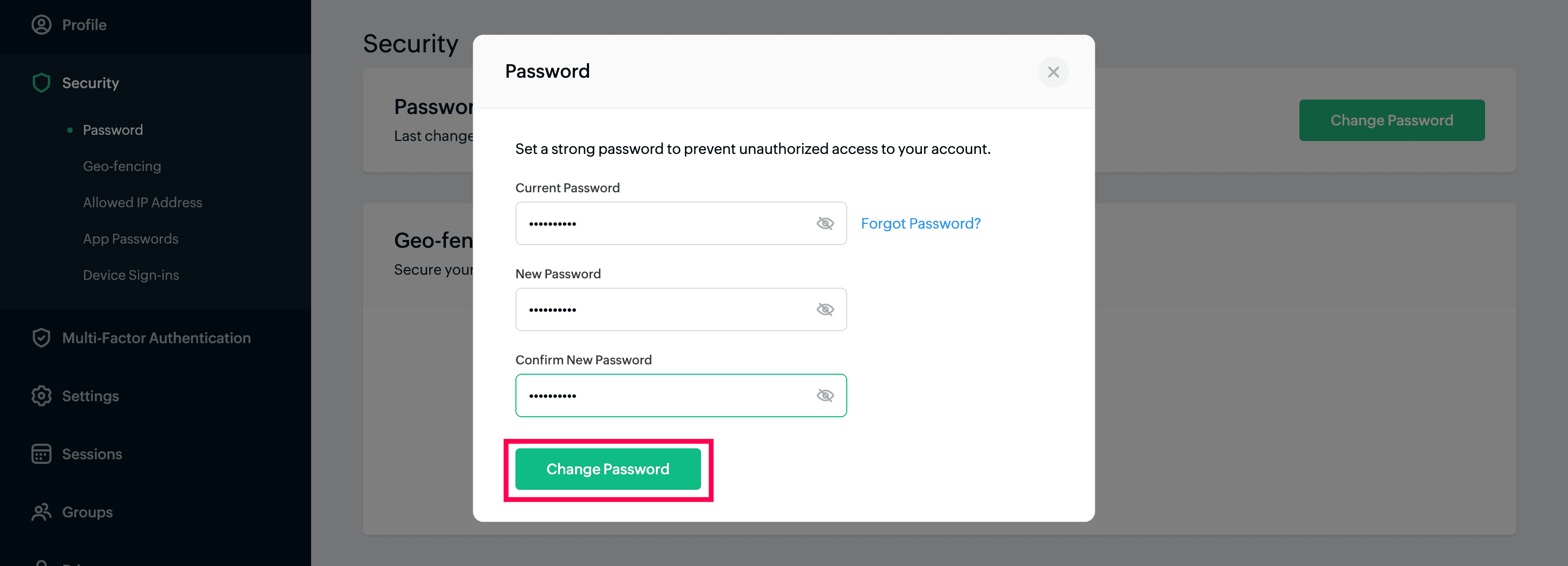Open Device Sign-ins in sidebar
This screenshot has height=566, width=1568.
click(x=131, y=275)
